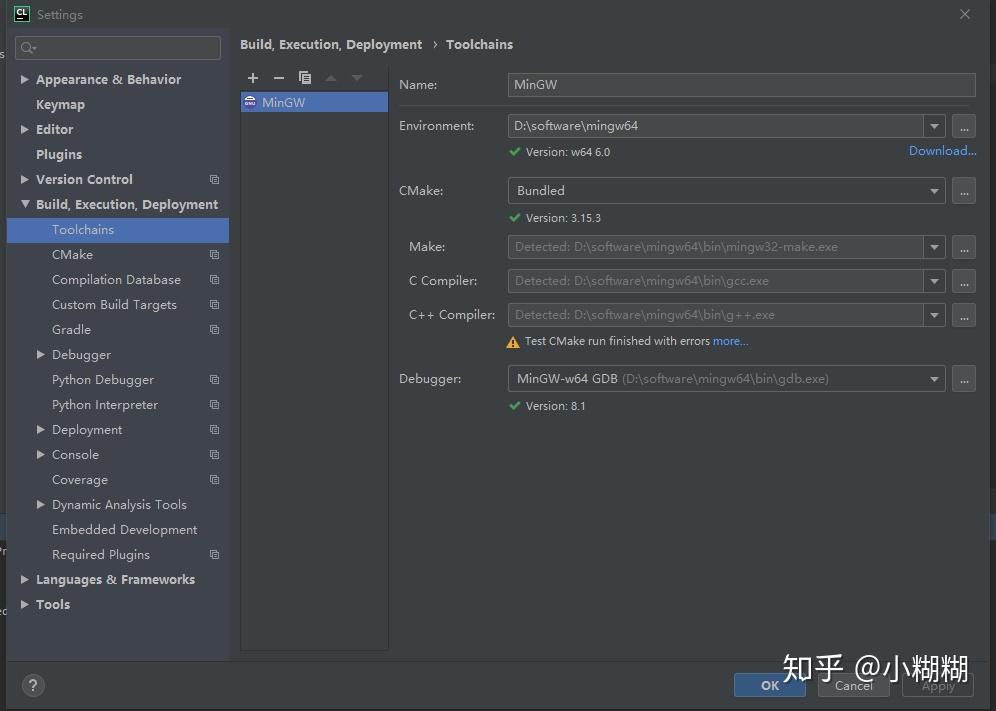Add a new toolchain with the plus icon
This screenshot has width=996, height=711.
click(x=253, y=78)
